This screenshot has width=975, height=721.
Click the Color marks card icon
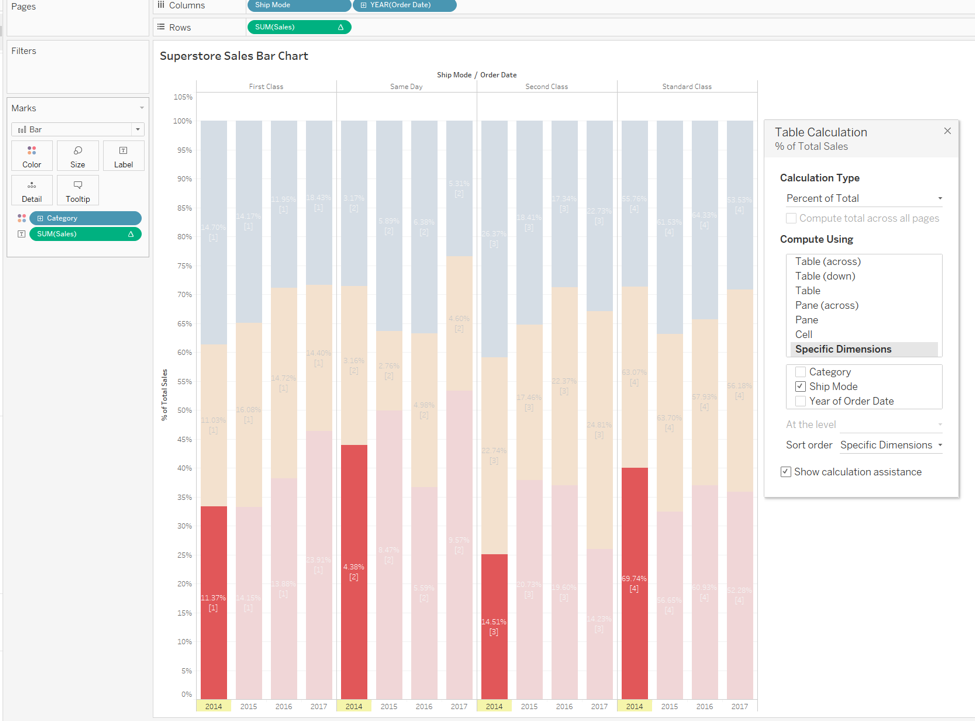(32, 155)
